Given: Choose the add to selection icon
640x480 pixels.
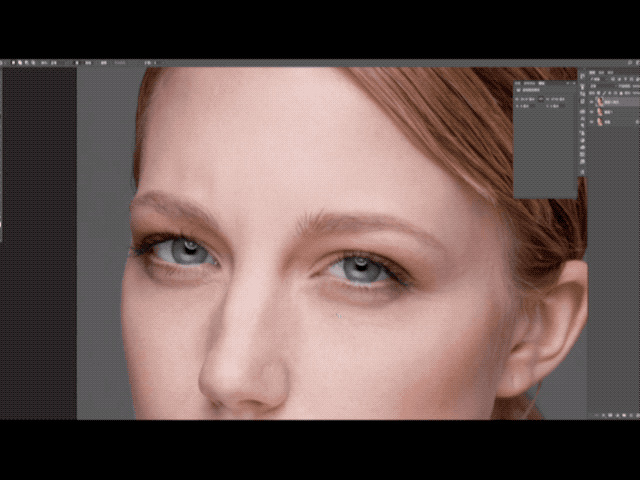Looking at the screenshot, I should coord(20,63).
